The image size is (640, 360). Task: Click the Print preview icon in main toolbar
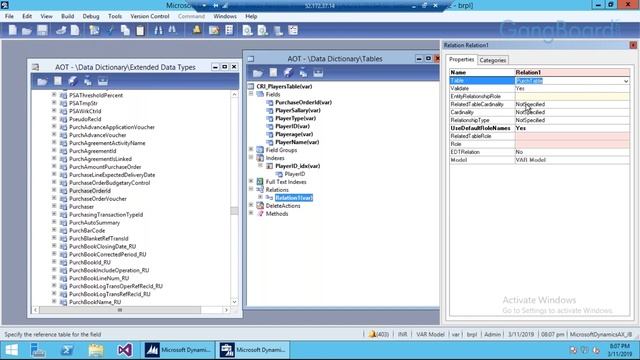pos(75,30)
